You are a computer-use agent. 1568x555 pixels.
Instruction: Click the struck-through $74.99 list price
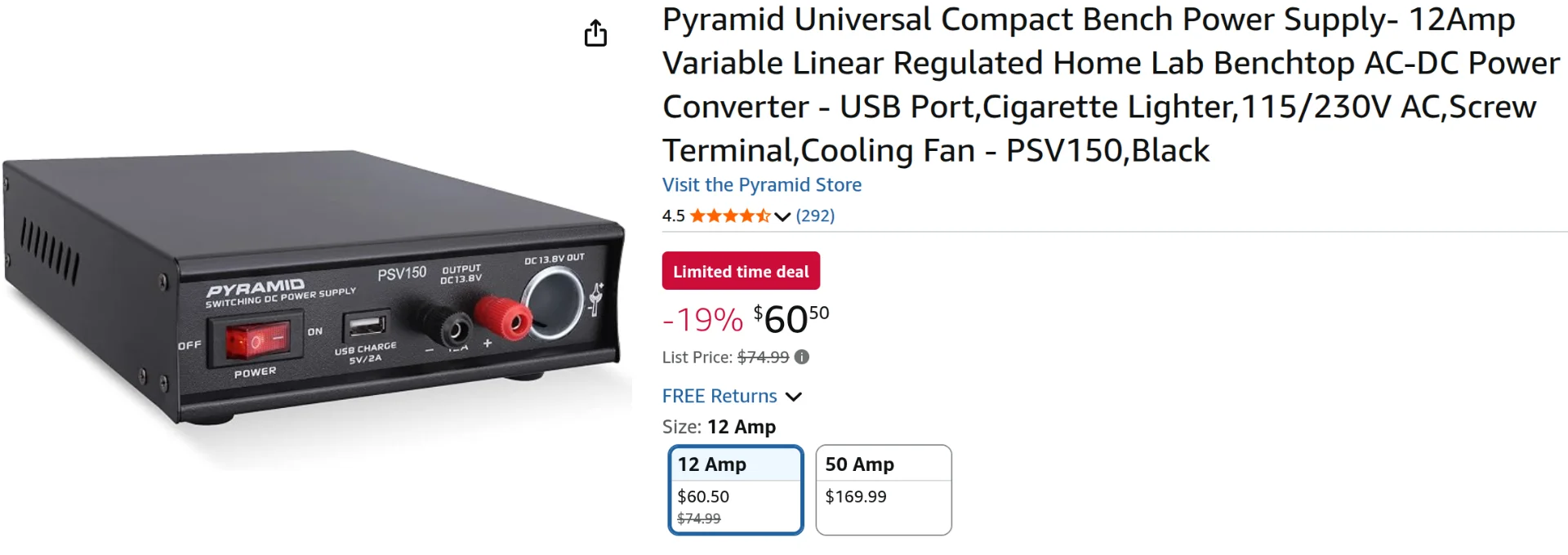(763, 357)
